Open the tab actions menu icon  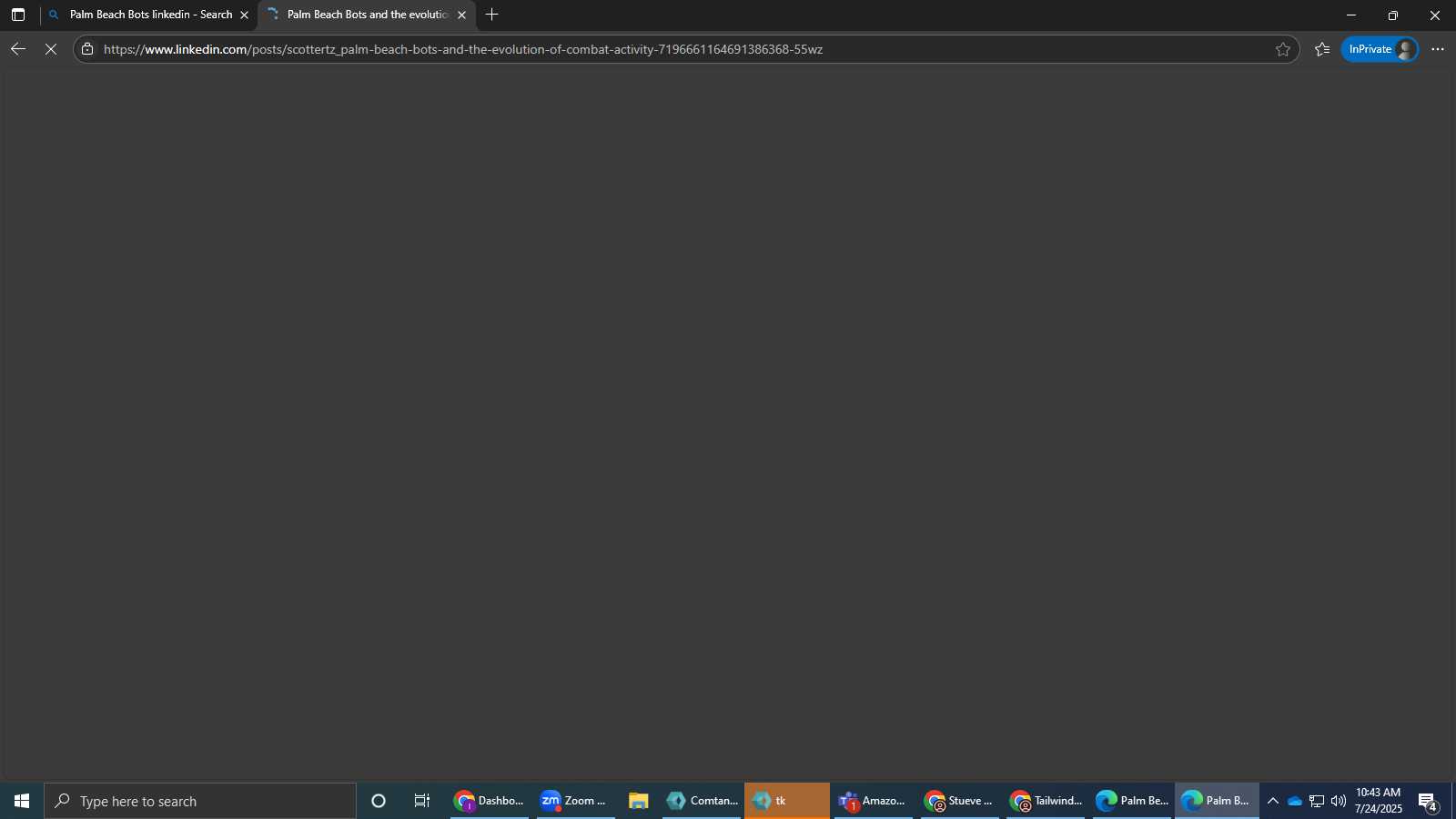click(x=18, y=15)
